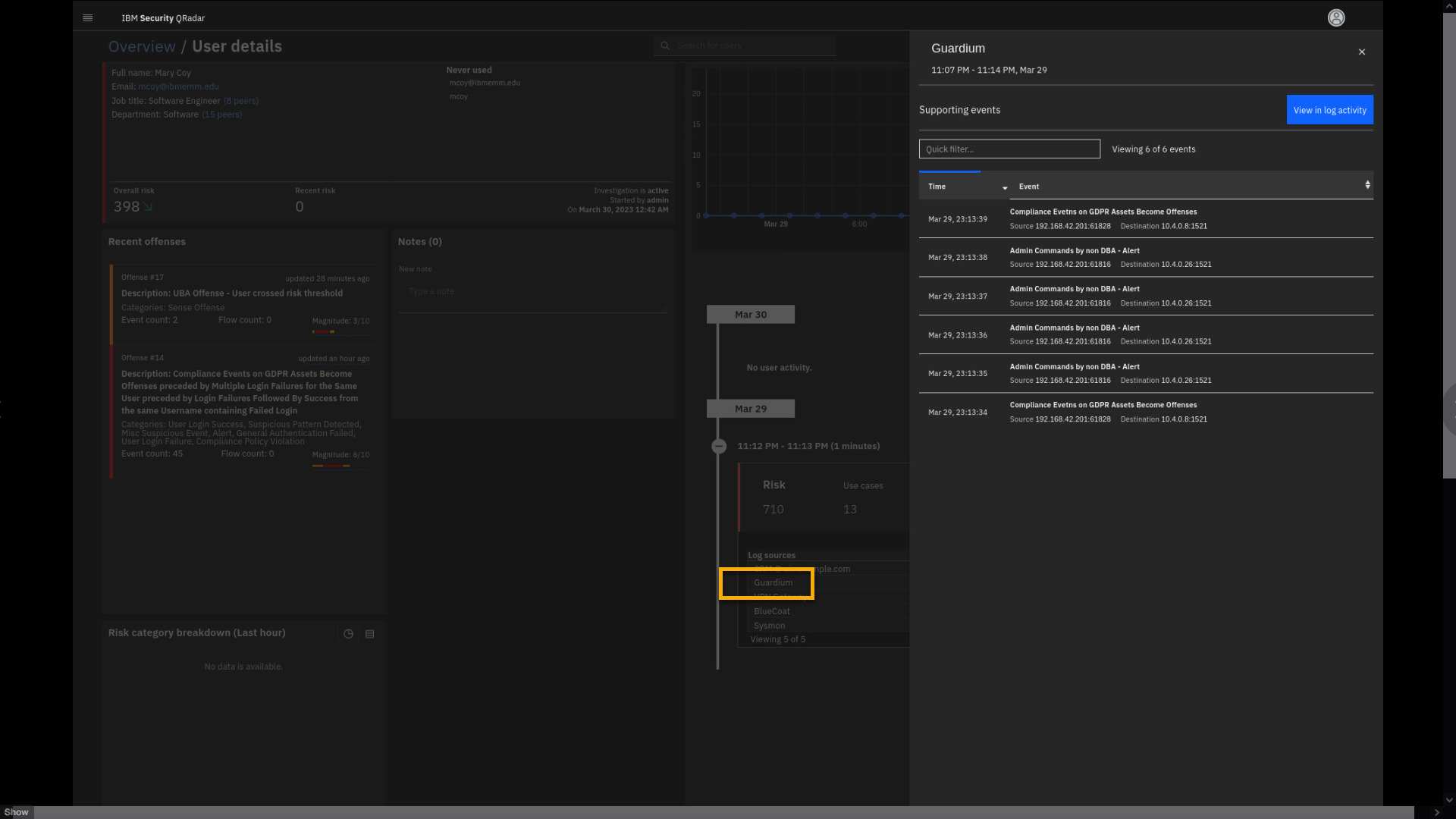The image size is (1456, 819).
Task: Select Guardium log source entry
Action: click(773, 582)
